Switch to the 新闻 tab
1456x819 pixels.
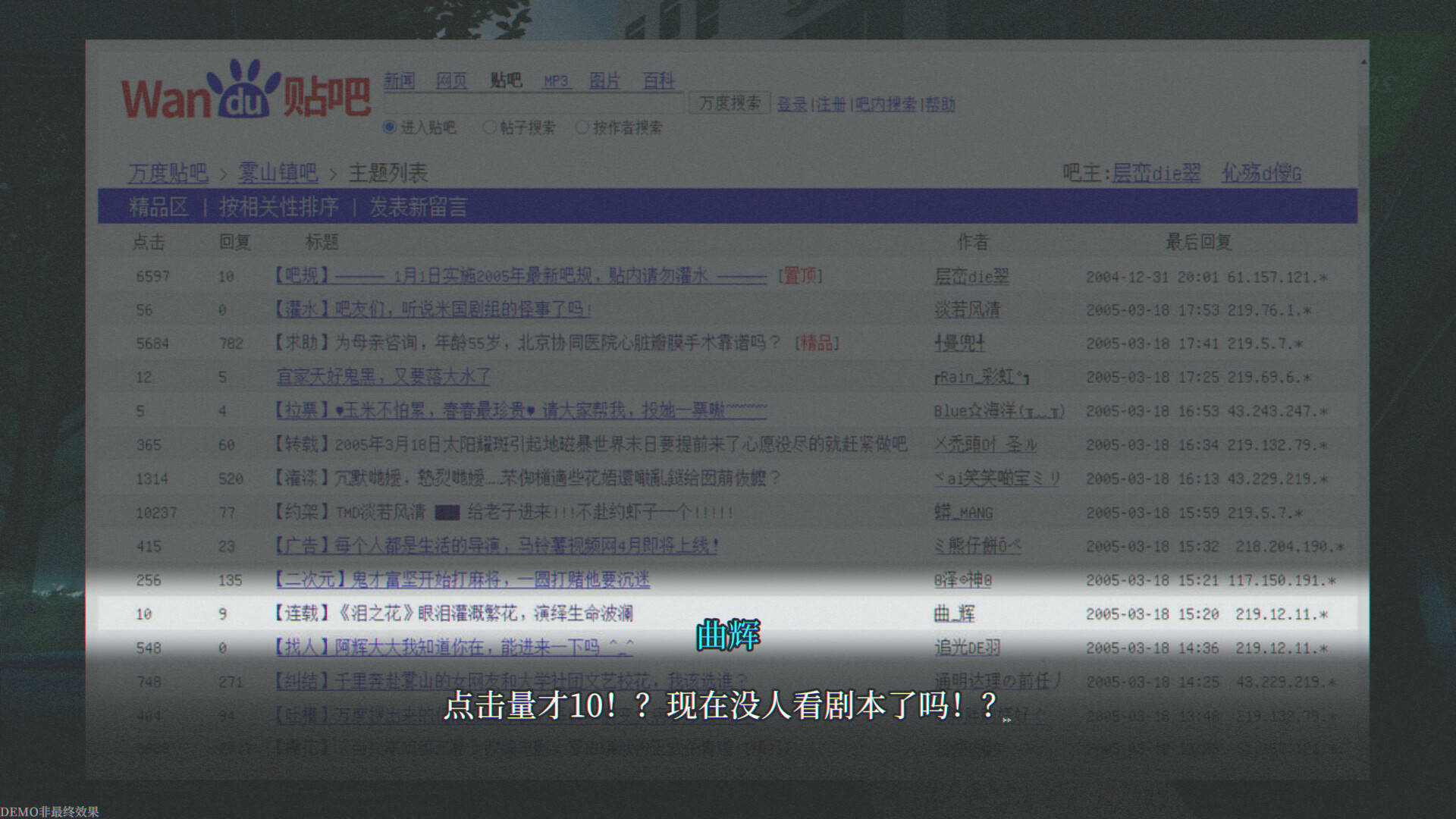click(397, 81)
